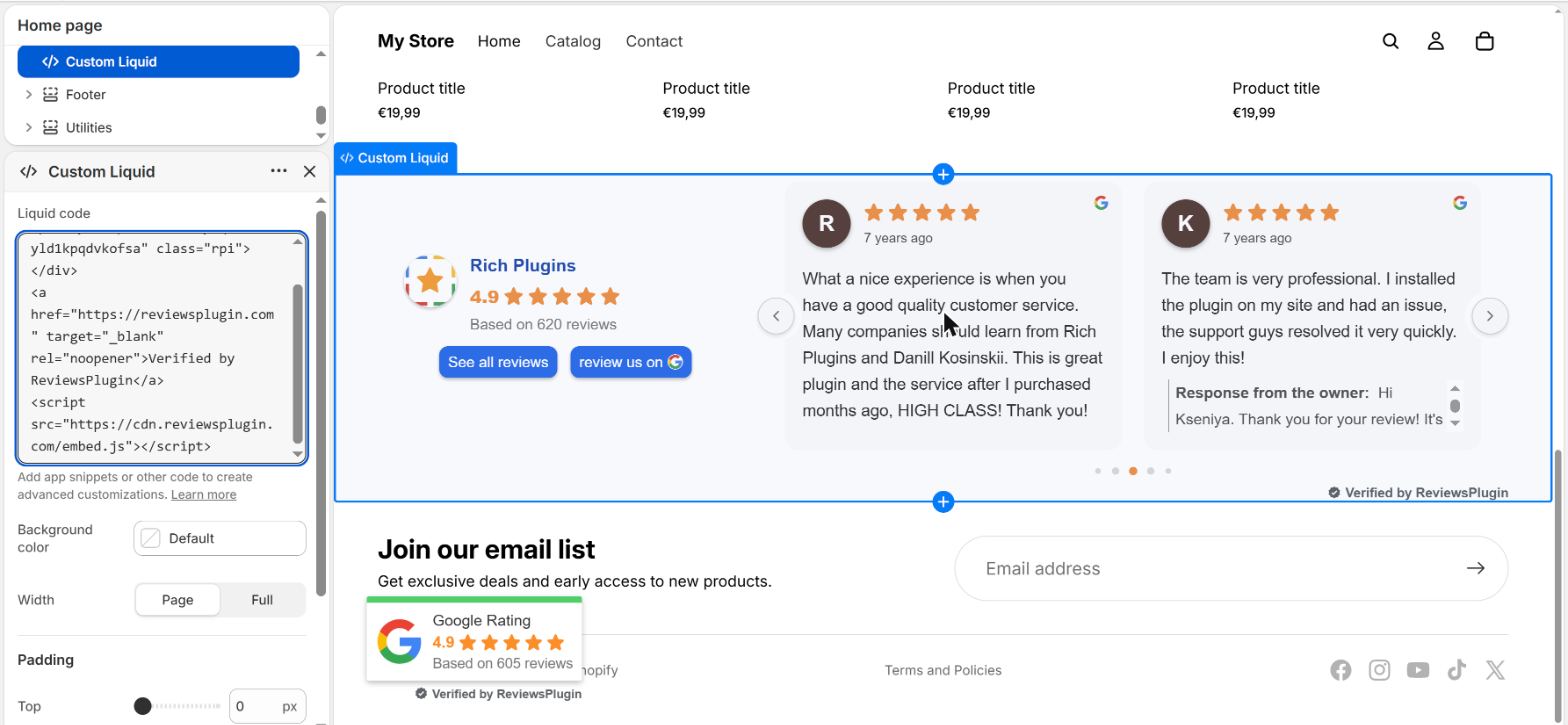Click Home page heading in sidebar
The image size is (1568, 725).
coord(60,25)
